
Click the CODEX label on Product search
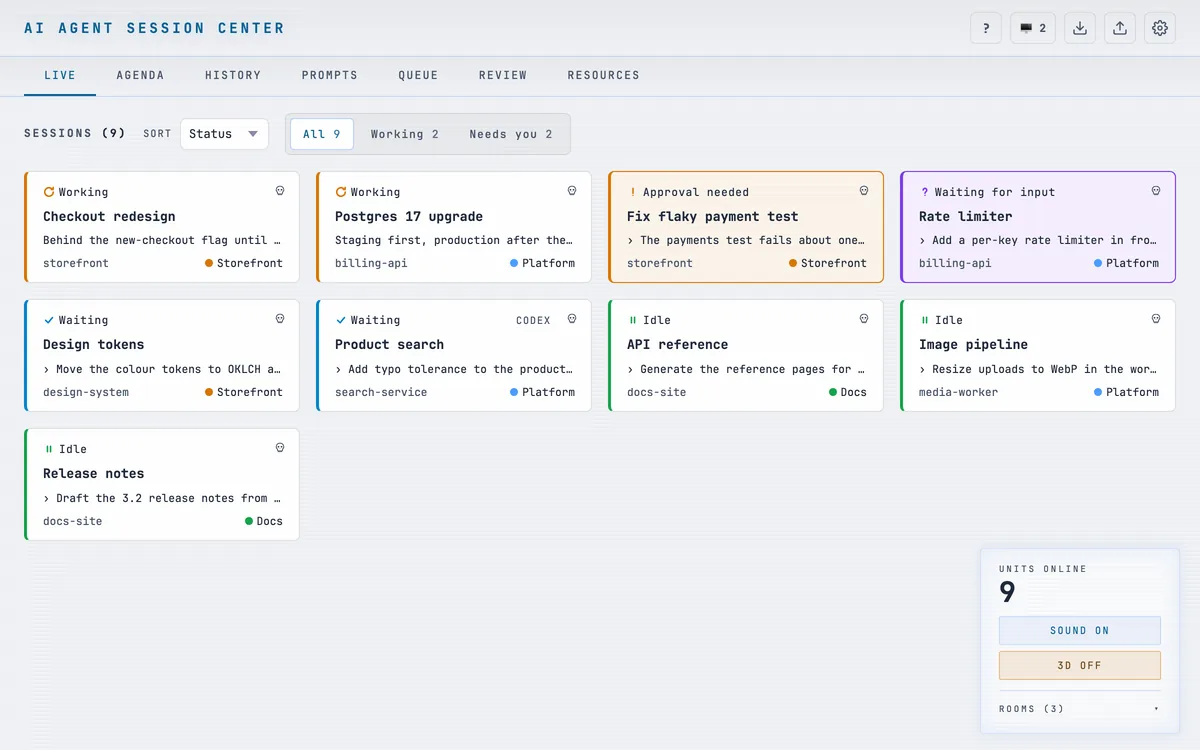click(x=533, y=320)
